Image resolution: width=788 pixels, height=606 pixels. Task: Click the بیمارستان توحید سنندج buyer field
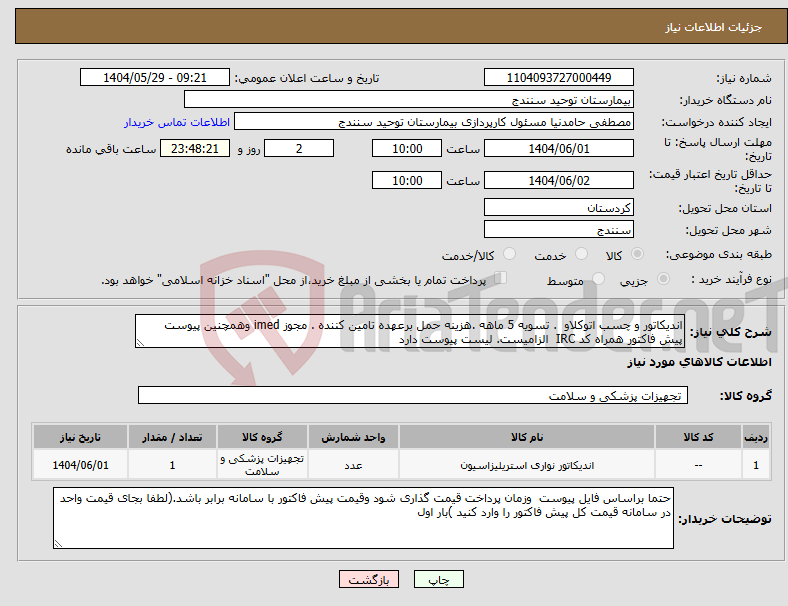click(x=409, y=99)
